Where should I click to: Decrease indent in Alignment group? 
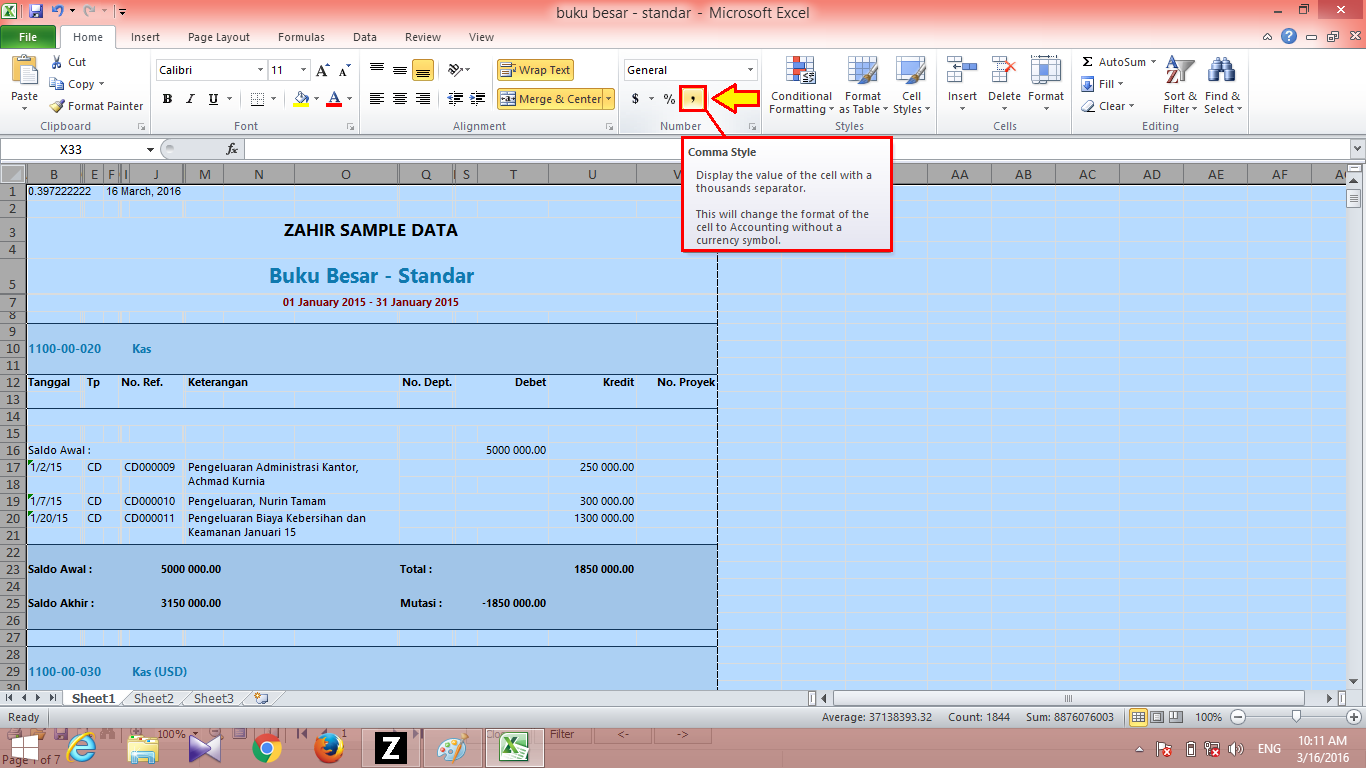456,99
